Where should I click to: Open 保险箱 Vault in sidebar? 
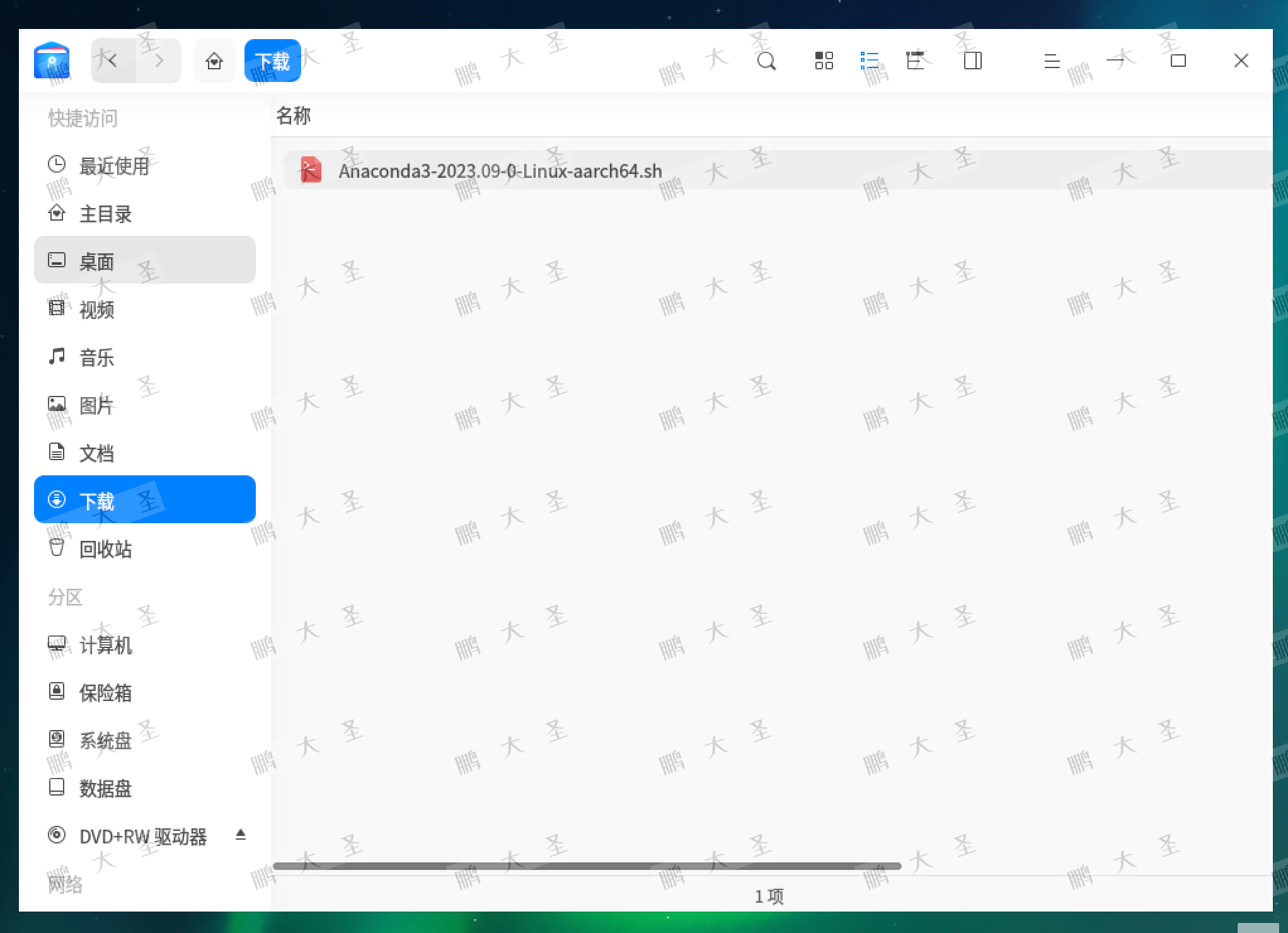(x=105, y=692)
